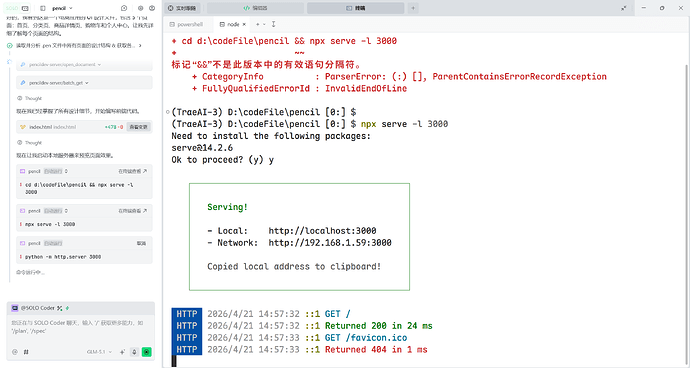Toggle the sidebar layout icon
This screenshot has width=690, height=368.
pyautogui.click(x=43, y=8)
